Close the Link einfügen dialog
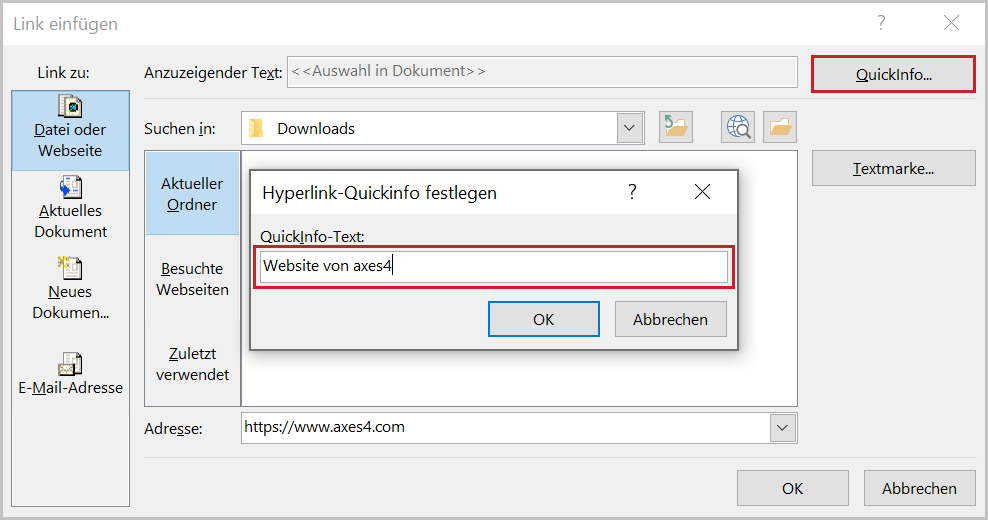 [951, 23]
